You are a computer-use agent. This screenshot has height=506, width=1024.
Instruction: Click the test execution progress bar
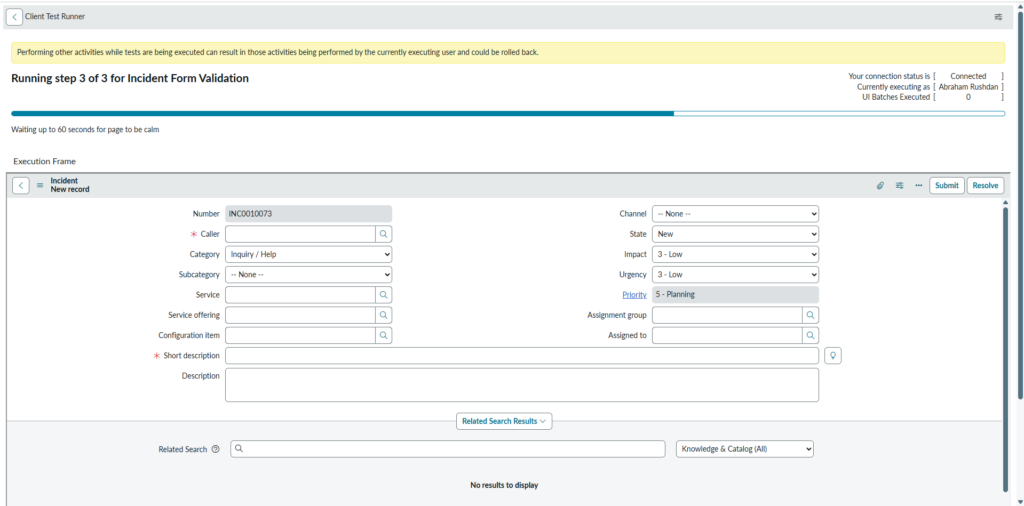pos(507,114)
